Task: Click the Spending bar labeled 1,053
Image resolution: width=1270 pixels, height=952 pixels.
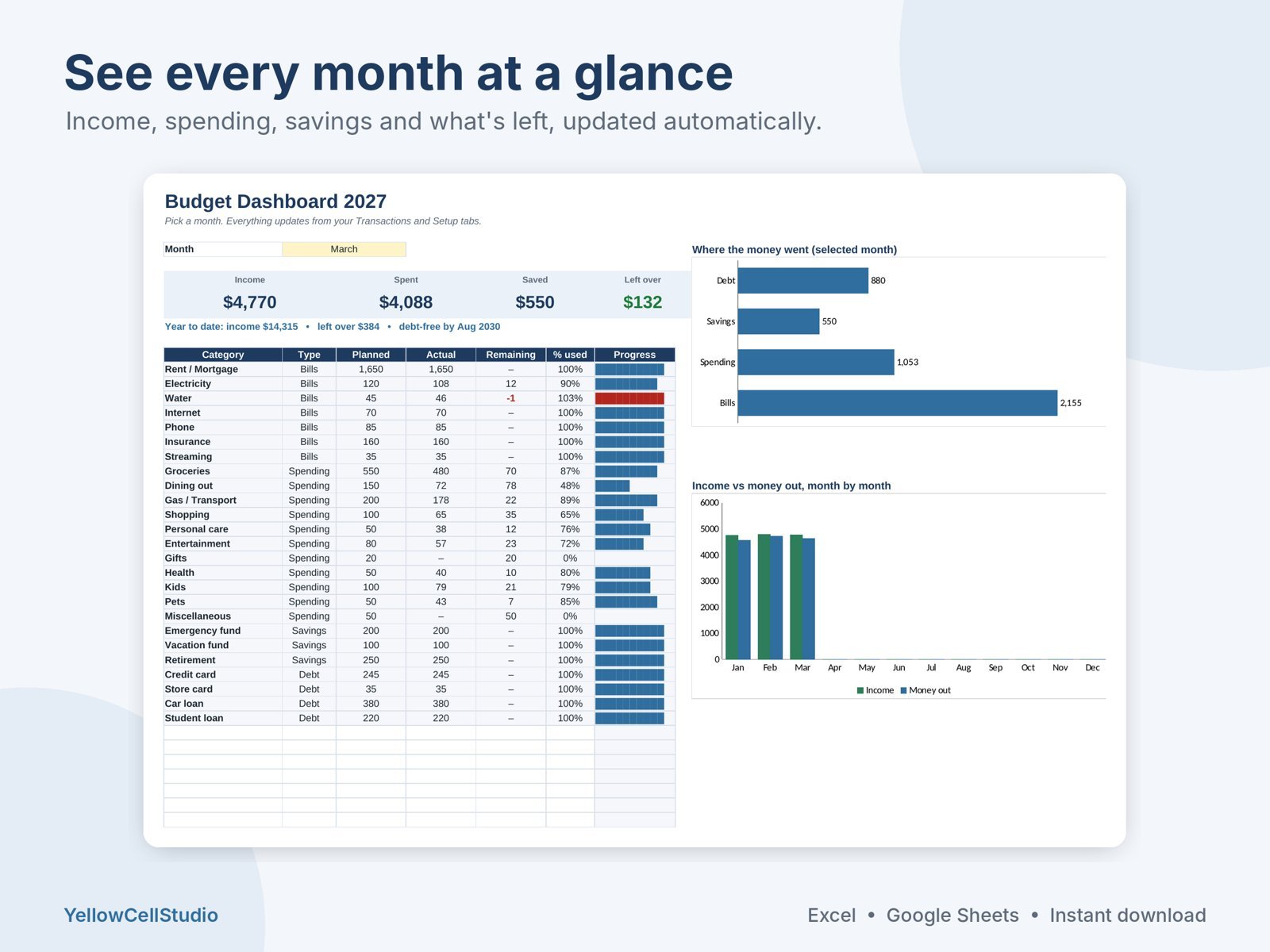Action: [x=816, y=363]
